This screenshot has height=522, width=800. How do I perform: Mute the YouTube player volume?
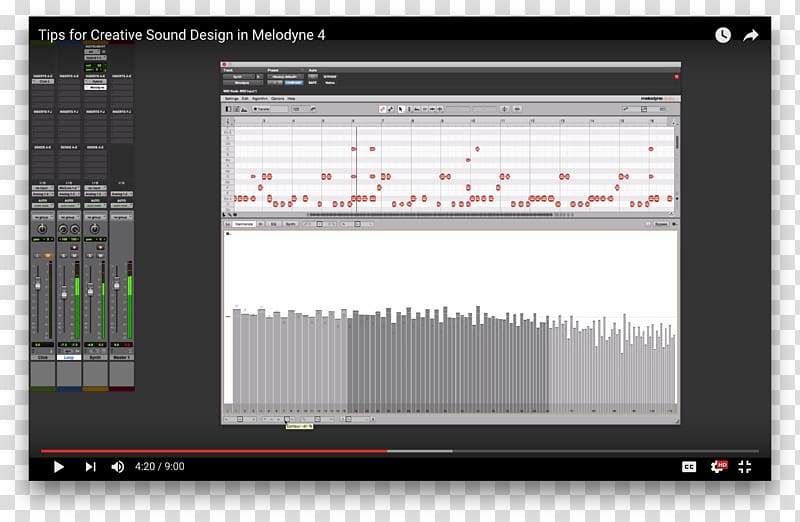117,467
